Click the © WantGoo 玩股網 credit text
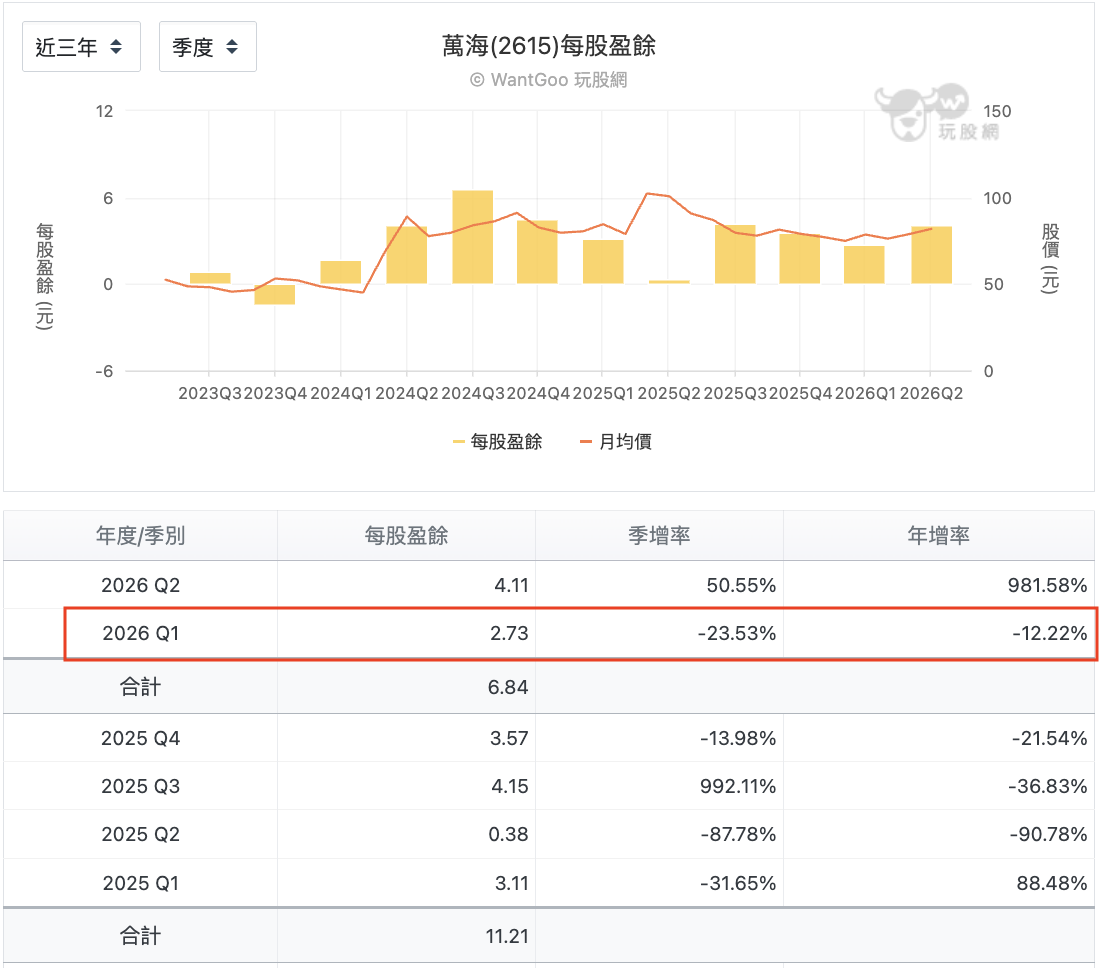 pos(549,80)
